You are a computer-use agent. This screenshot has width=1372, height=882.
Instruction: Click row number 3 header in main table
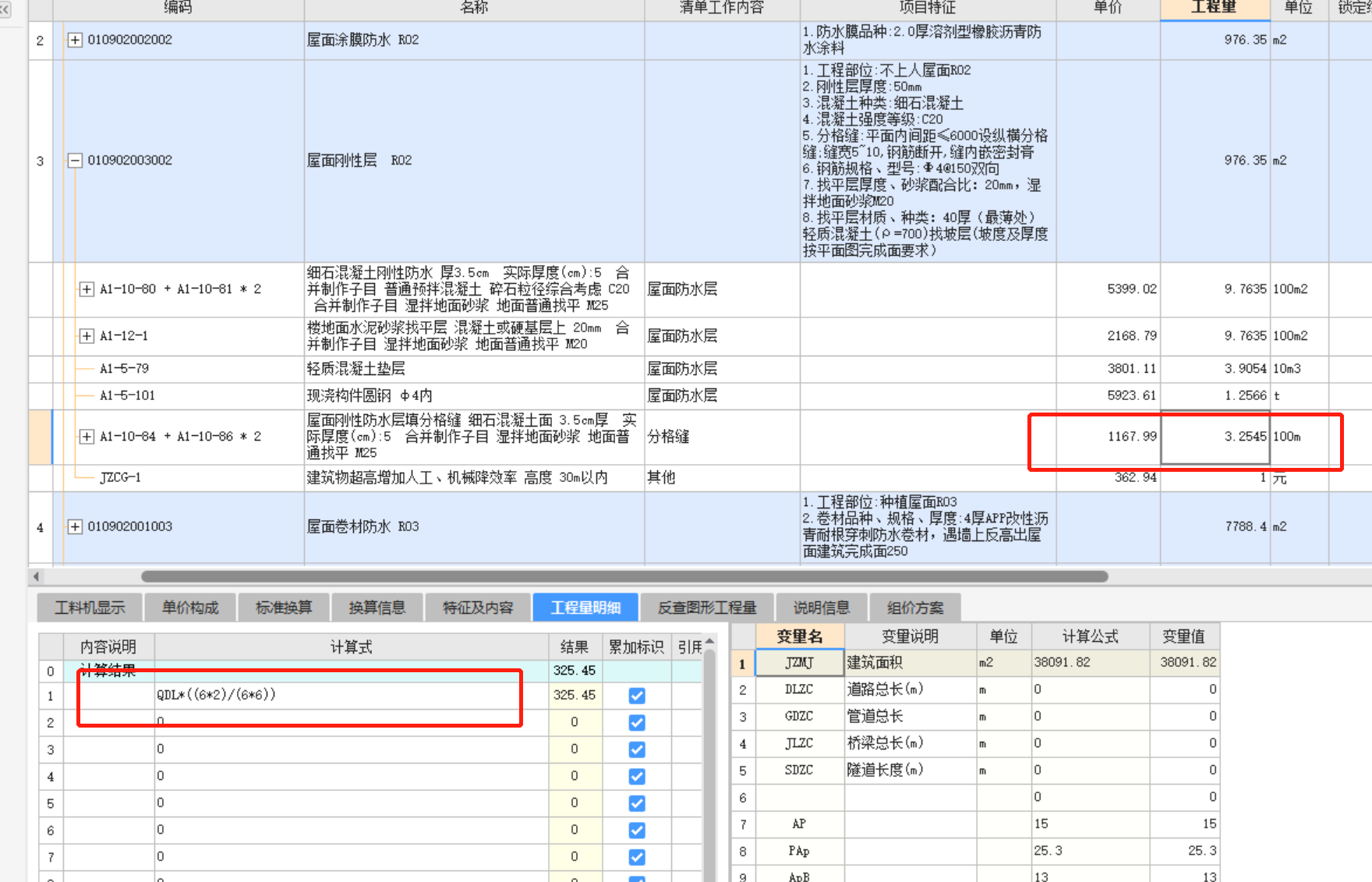[x=41, y=161]
